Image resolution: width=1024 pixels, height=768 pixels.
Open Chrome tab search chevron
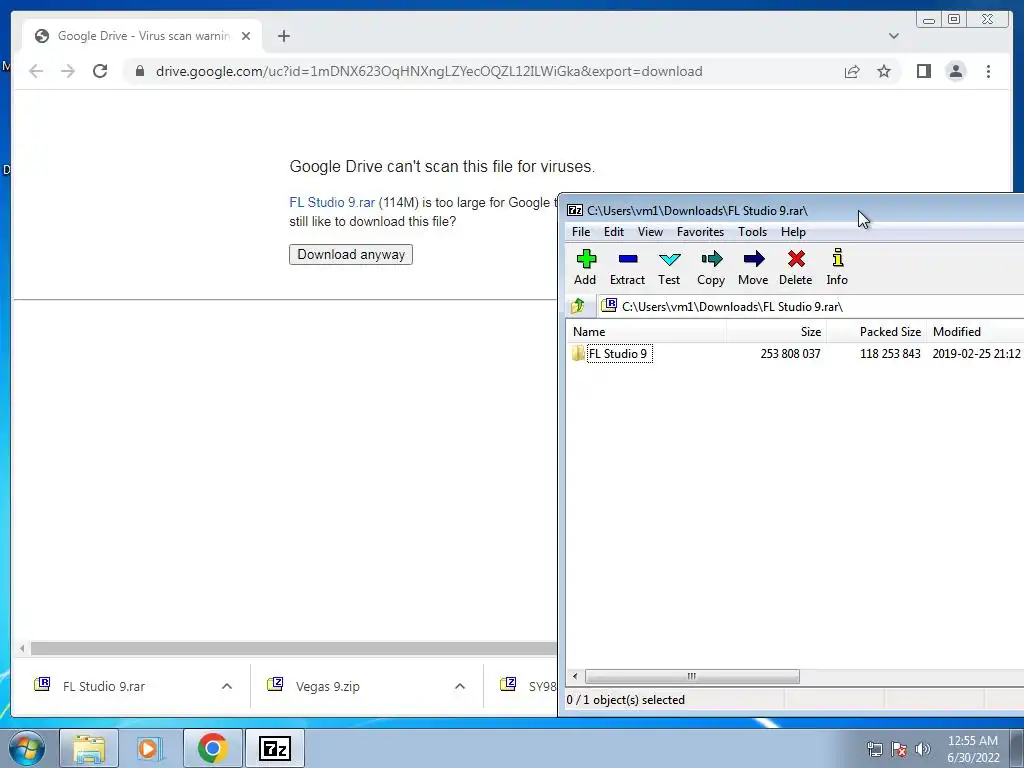(893, 36)
